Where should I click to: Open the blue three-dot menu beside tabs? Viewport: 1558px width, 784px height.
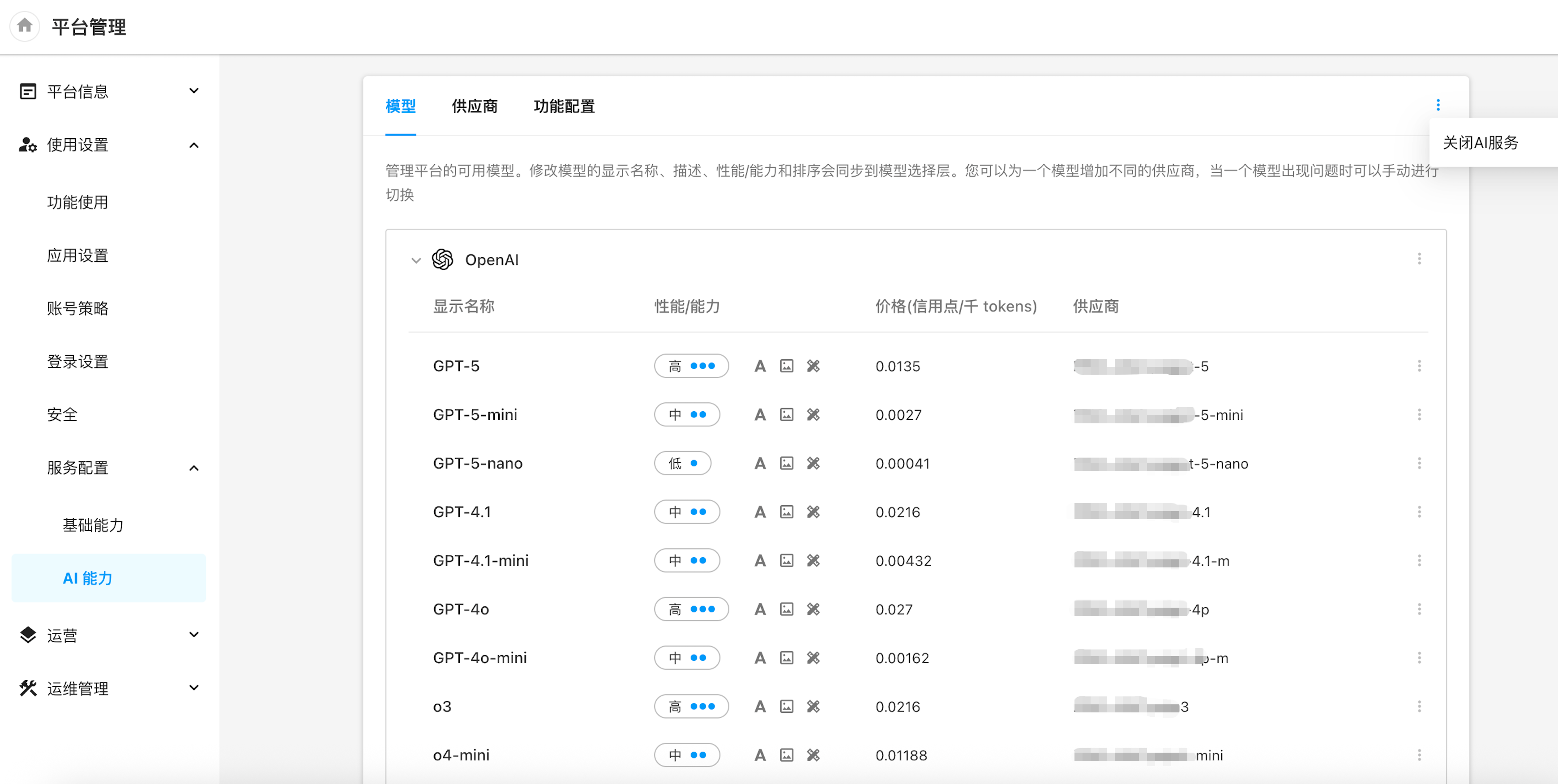[x=1438, y=105]
